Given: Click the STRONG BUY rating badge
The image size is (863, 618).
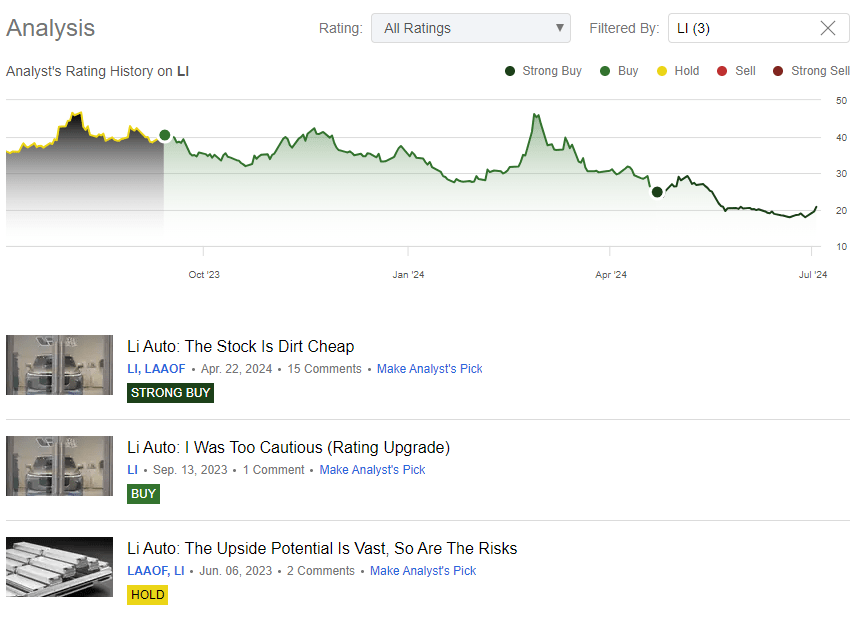Looking at the screenshot, I should point(170,393).
